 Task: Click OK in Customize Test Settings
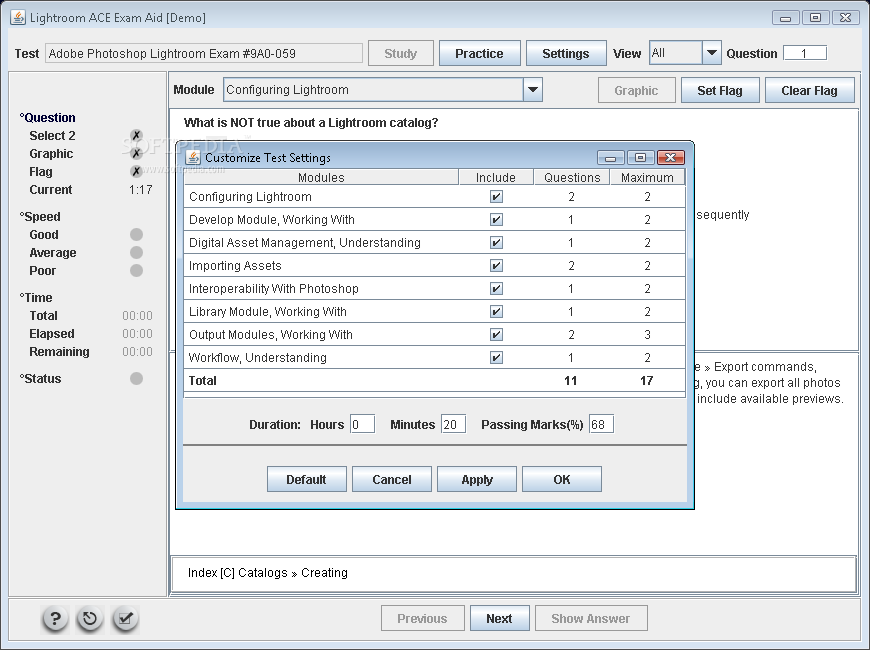coord(562,479)
